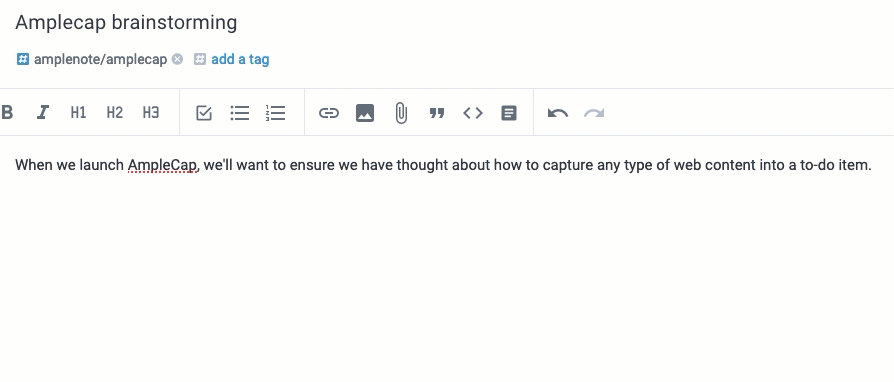Image resolution: width=894 pixels, height=382 pixels.
Task: Click the add a tag link
Action: 240,59
